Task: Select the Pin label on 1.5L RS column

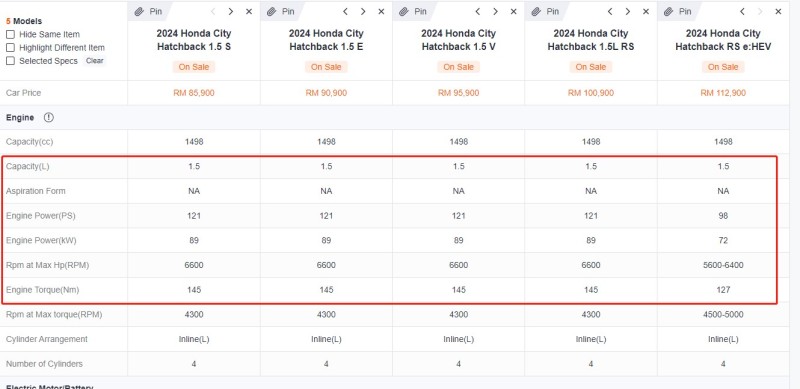Action: (553, 11)
